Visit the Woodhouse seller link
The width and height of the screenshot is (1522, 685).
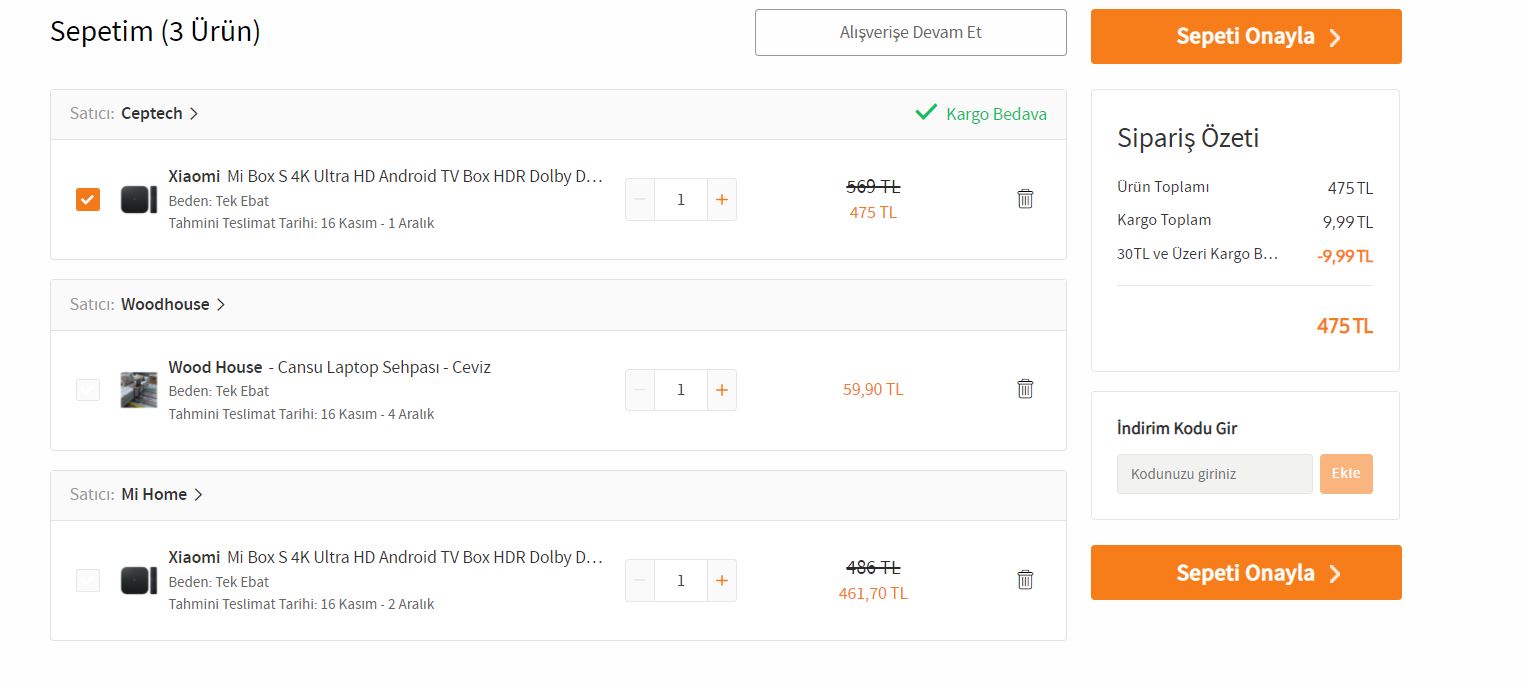pos(173,304)
